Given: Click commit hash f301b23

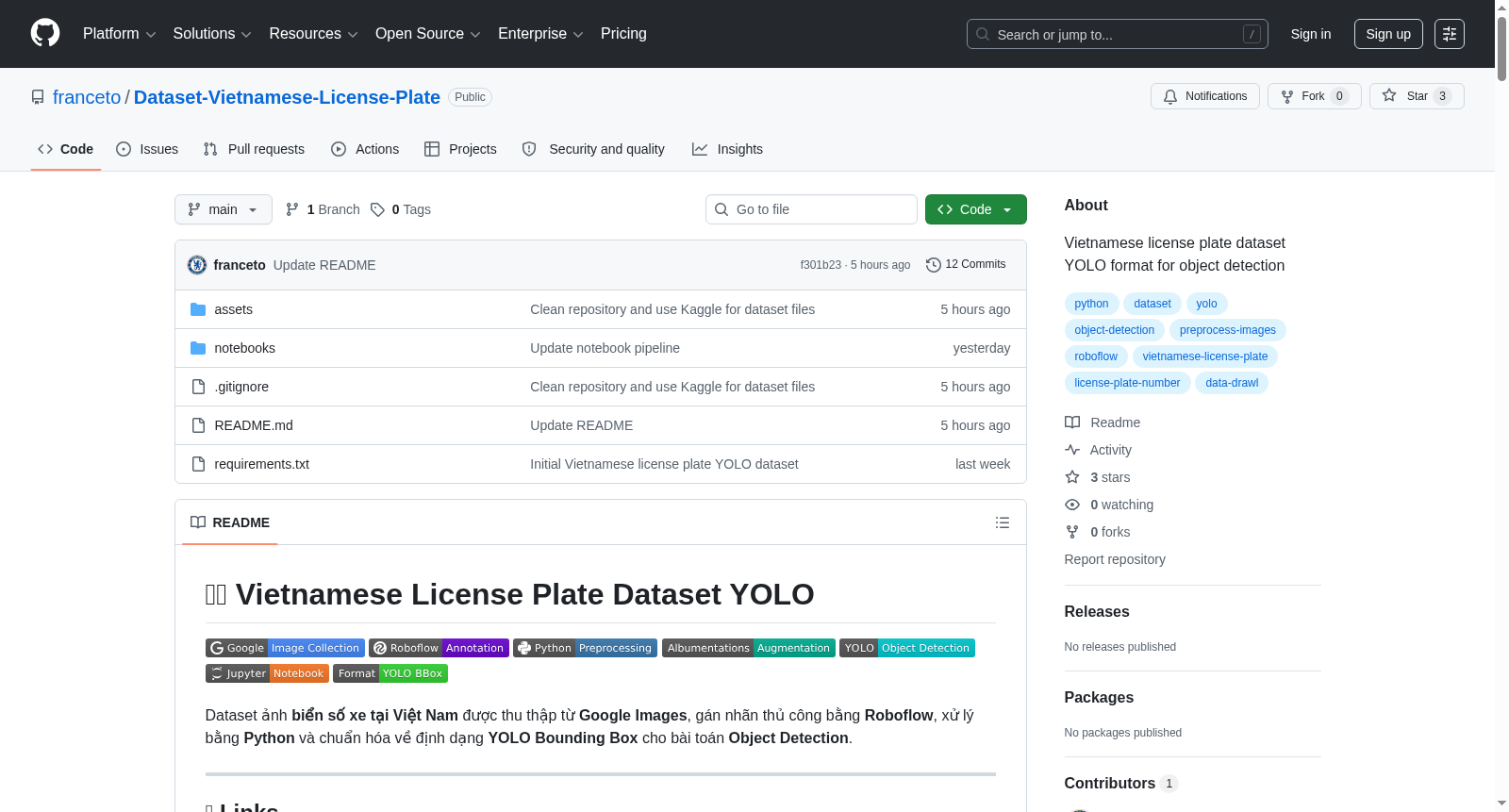Looking at the screenshot, I should click(821, 265).
